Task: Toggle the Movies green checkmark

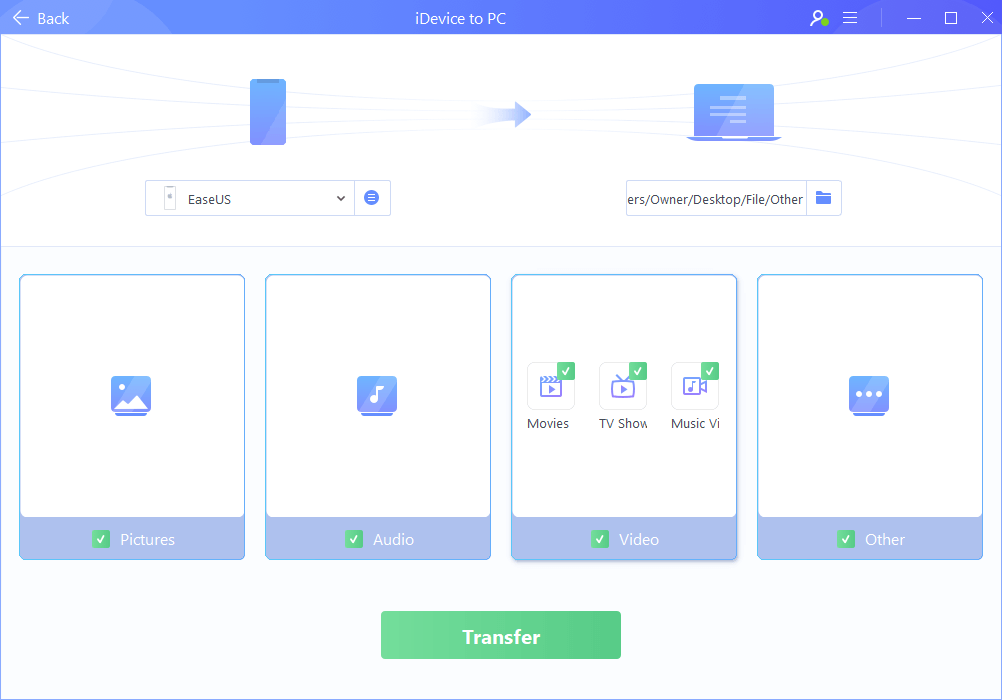Action: [x=566, y=371]
